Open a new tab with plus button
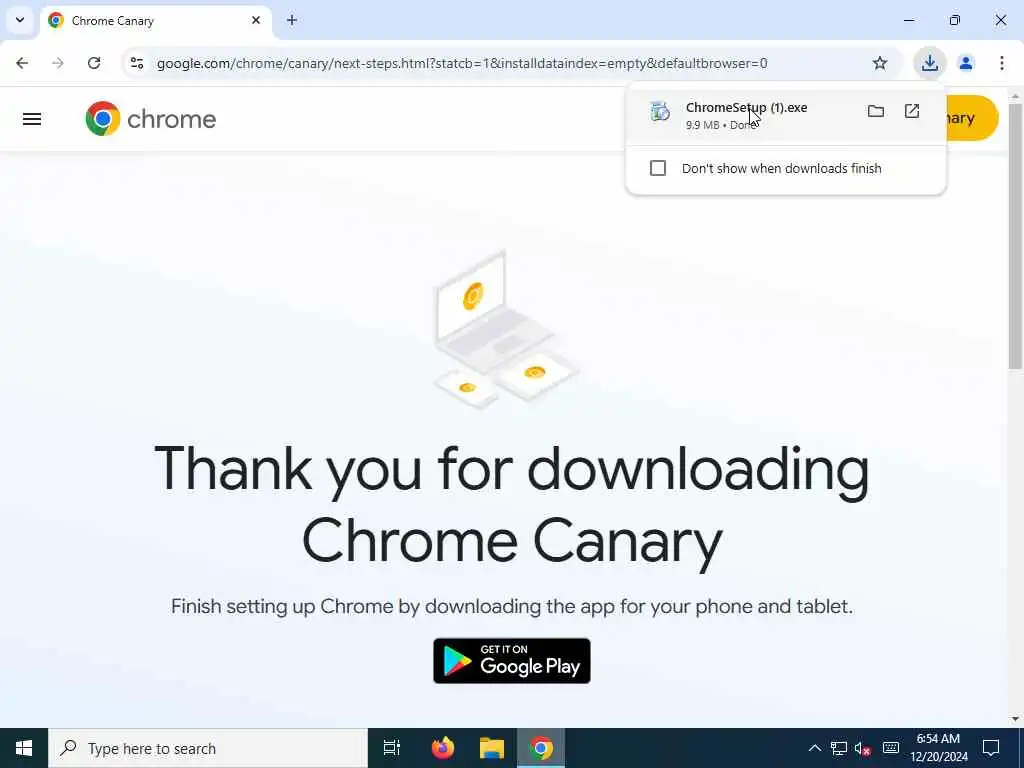Image resolution: width=1024 pixels, height=768 pixels. point(292,21)
